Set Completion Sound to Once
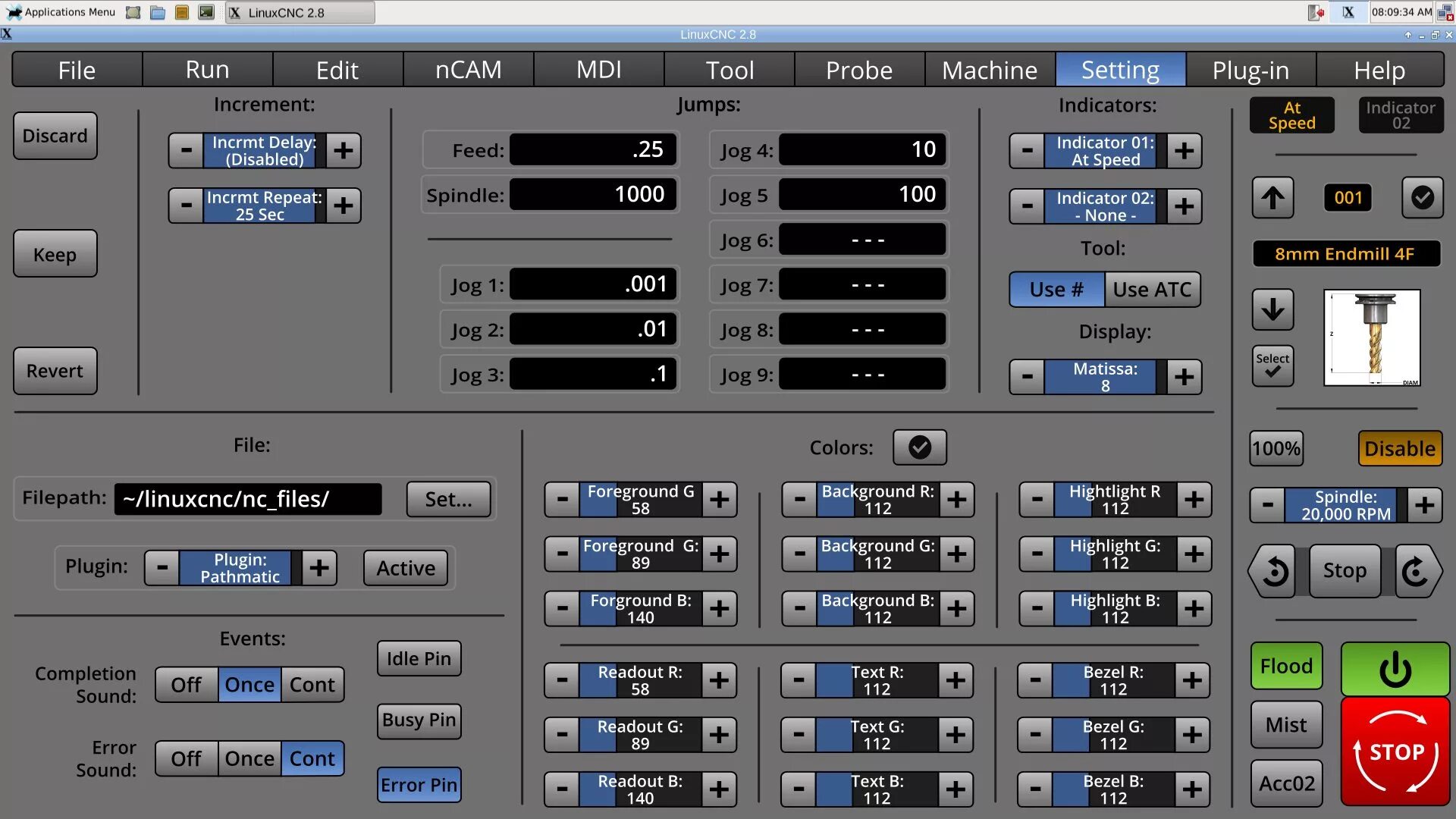 pos(249,685)
